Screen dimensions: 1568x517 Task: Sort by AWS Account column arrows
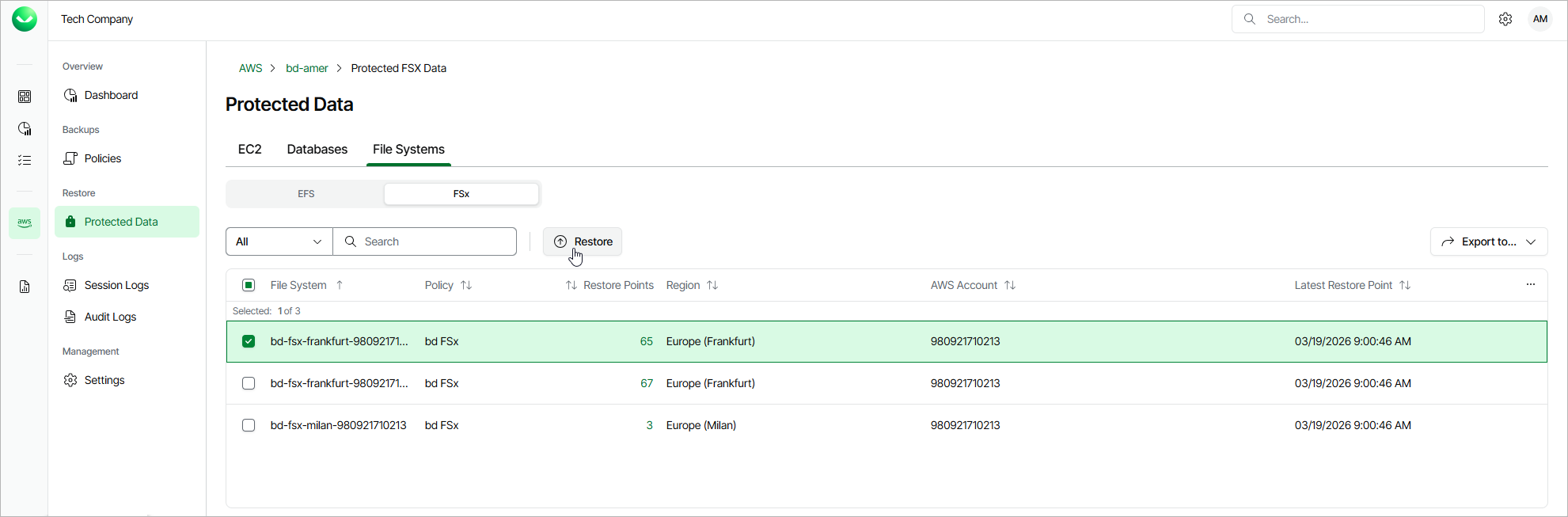tap(1010, 285)
